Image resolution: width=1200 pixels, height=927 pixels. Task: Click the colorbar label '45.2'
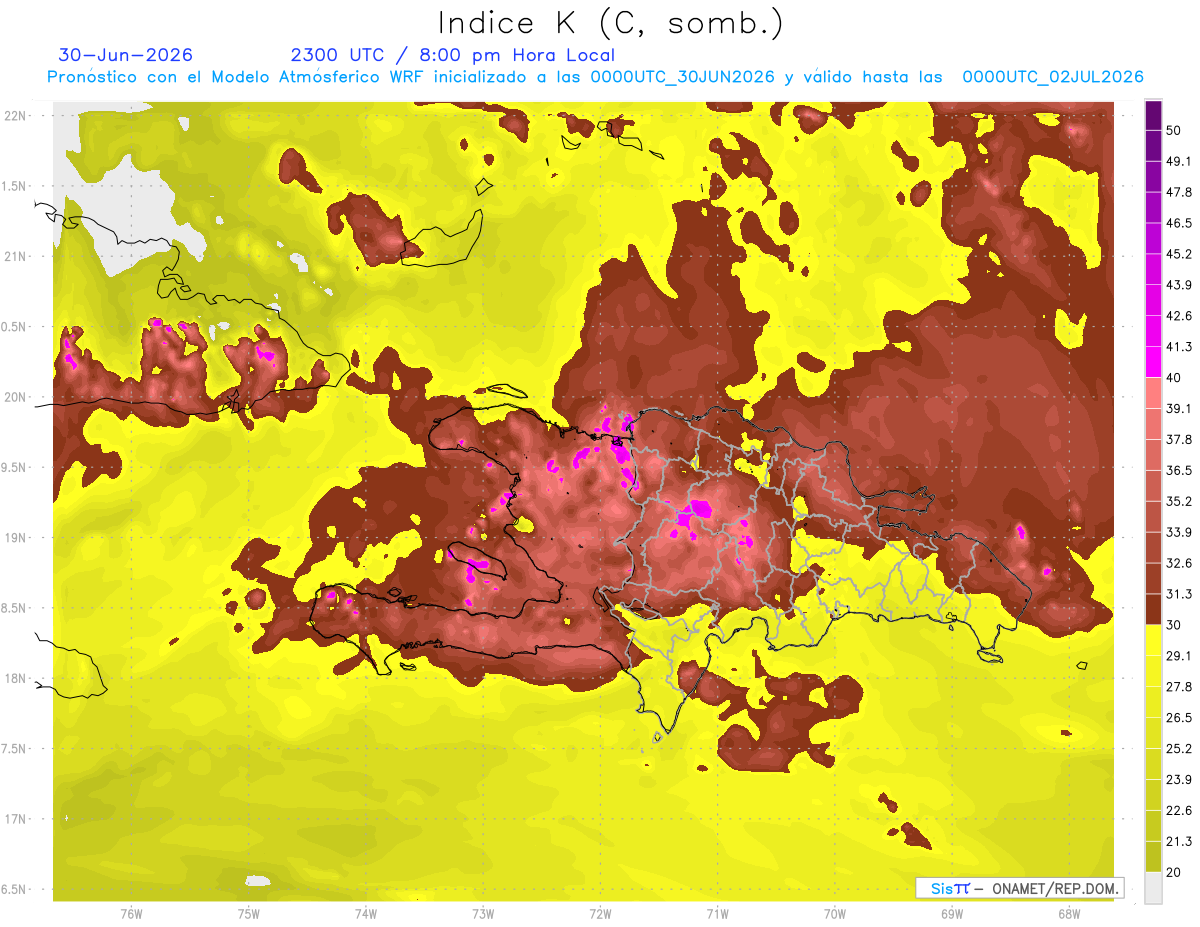(1179, 254)
